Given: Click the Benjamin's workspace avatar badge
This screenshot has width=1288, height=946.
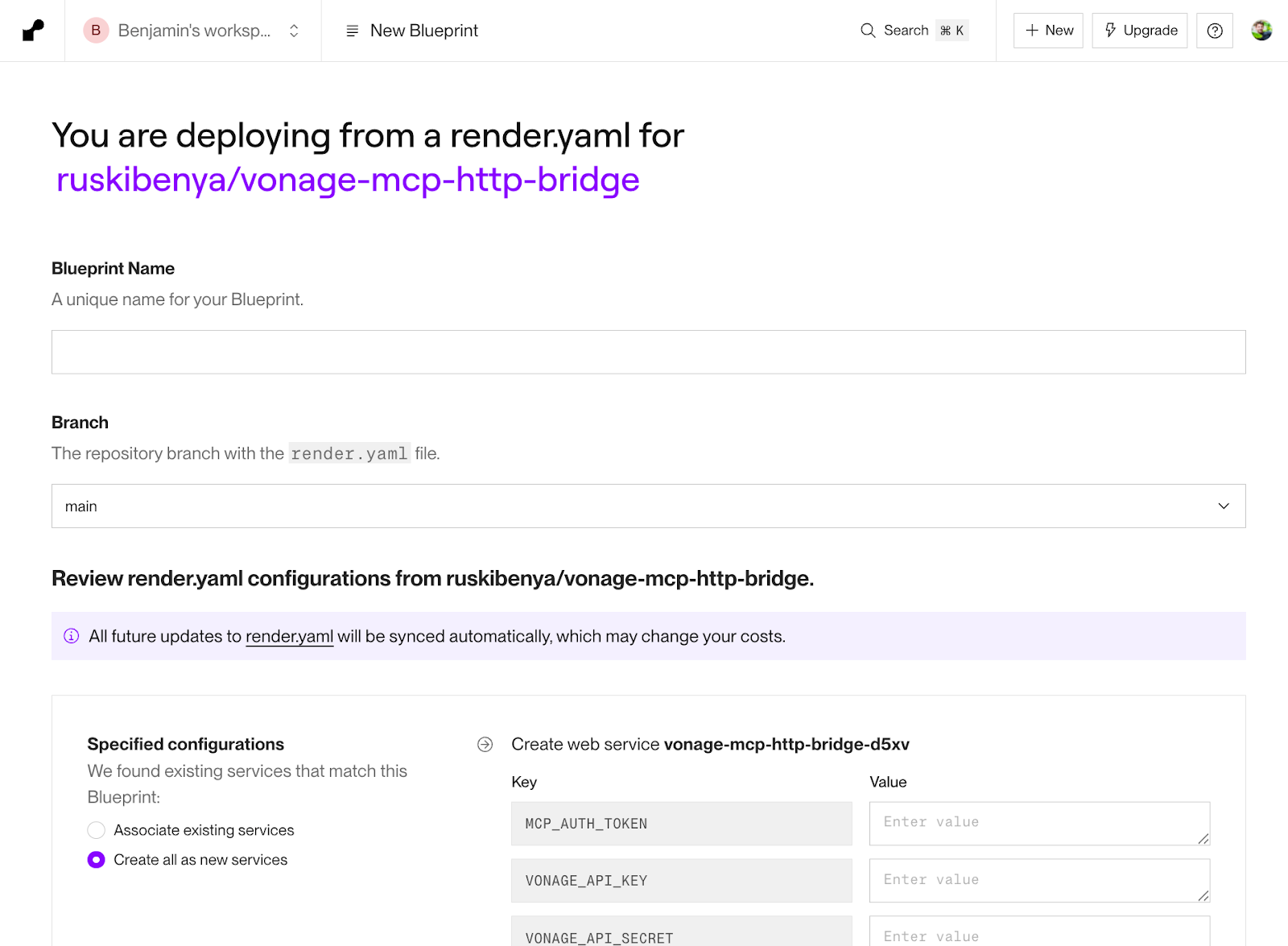Looking at the screenshot, I should (96, 30).
